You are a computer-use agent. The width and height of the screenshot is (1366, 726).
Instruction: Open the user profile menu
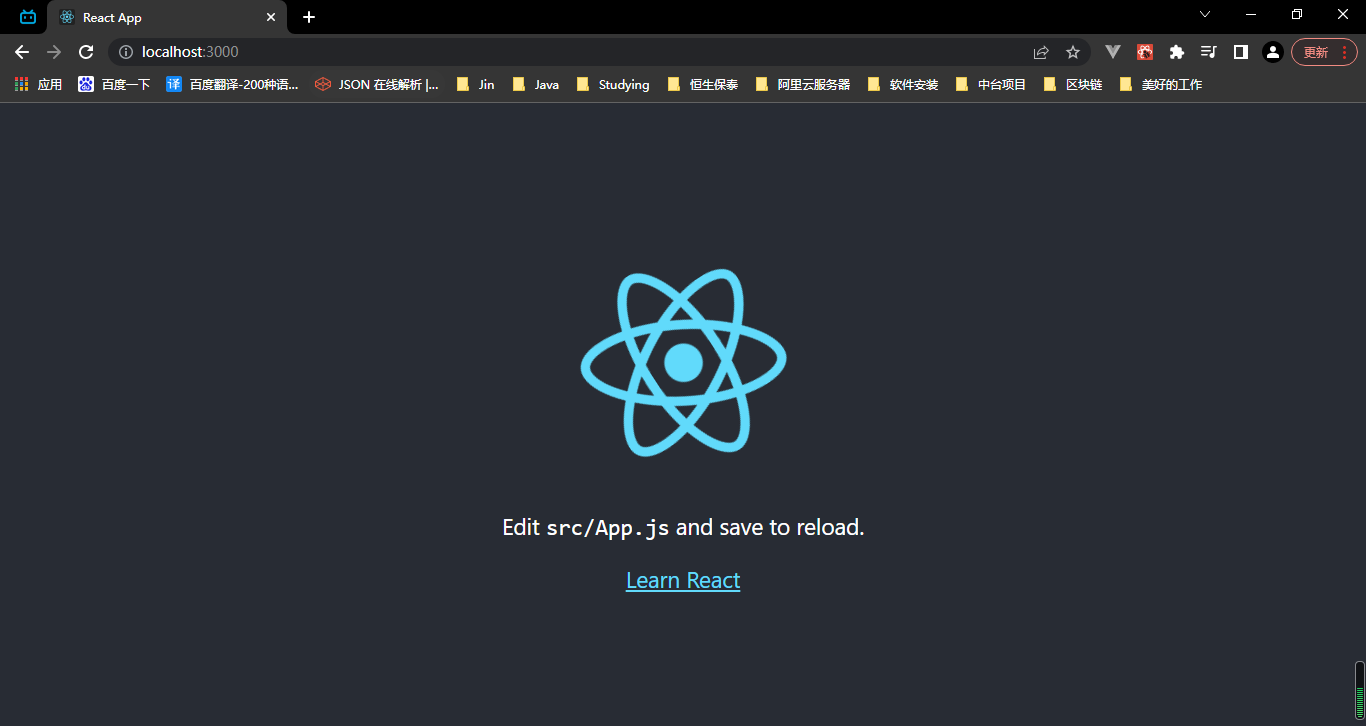(1272, 52)
